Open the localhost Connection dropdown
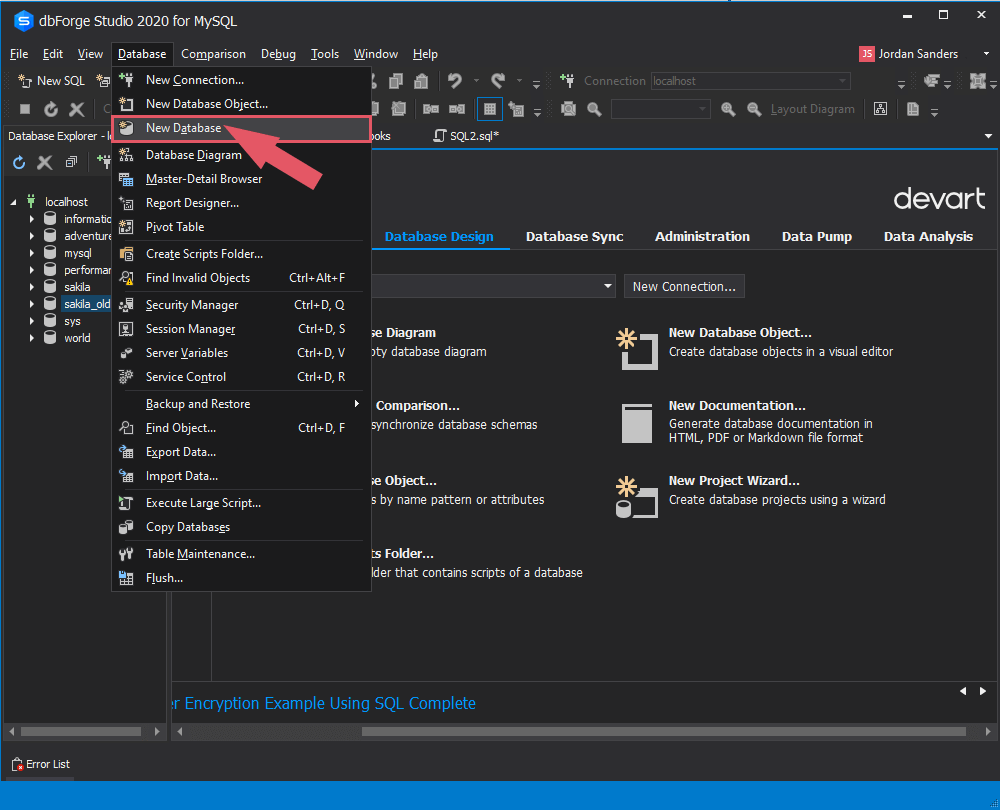 click(x=843, y=80)
